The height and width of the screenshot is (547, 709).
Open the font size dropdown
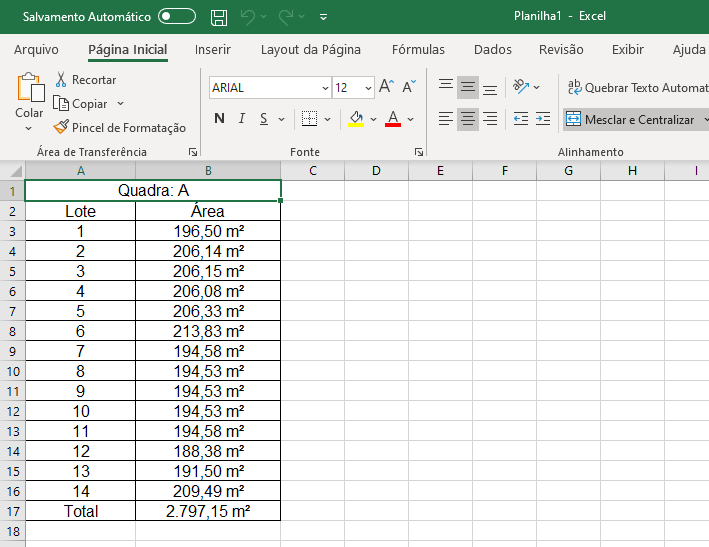368,88
